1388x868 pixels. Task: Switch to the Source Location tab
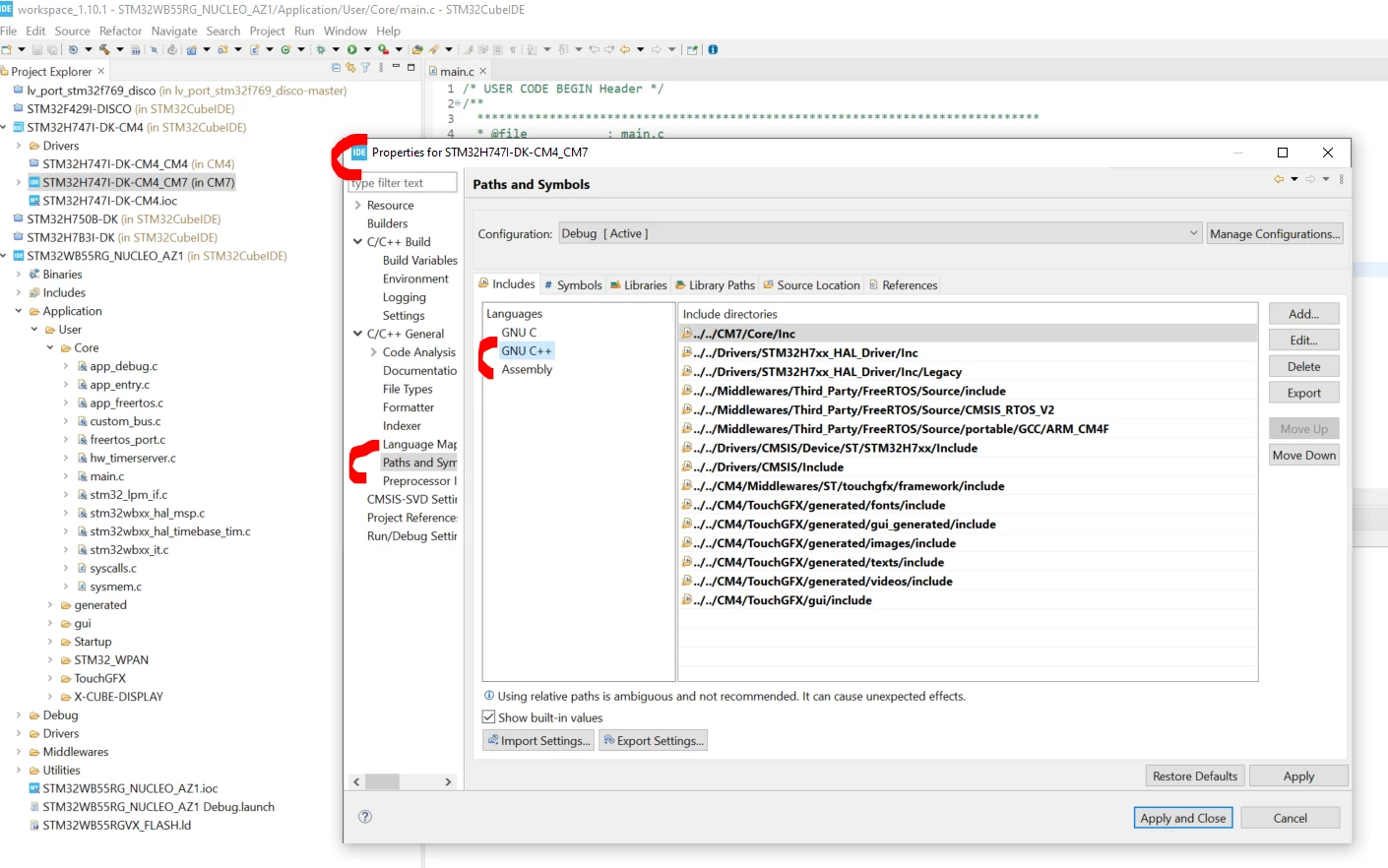(x=811, y=285)
